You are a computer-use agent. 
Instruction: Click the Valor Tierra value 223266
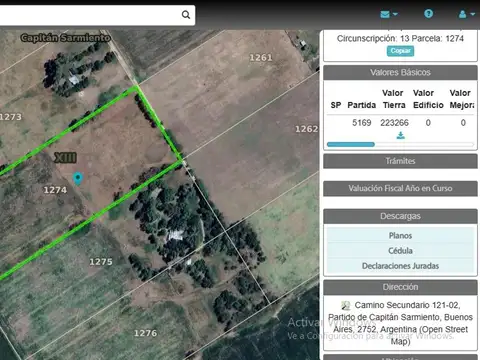click(394, 123)
